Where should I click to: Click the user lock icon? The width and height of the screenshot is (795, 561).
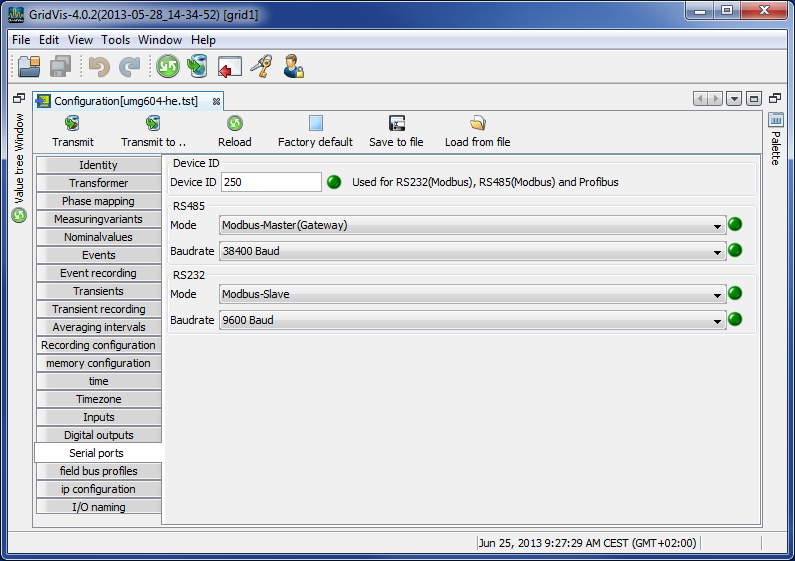click(293, 67)
